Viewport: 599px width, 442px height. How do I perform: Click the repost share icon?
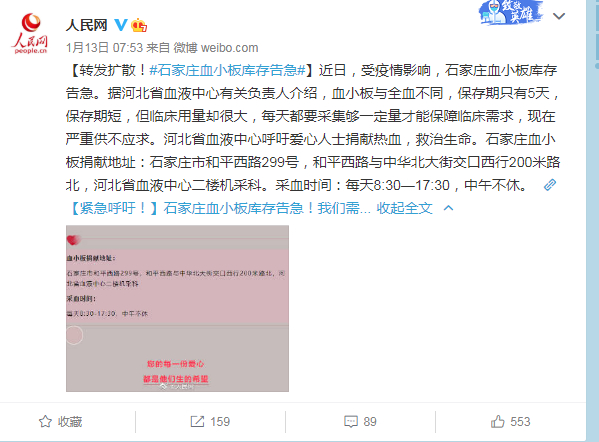pyautogui.click(x=197, y=421)
